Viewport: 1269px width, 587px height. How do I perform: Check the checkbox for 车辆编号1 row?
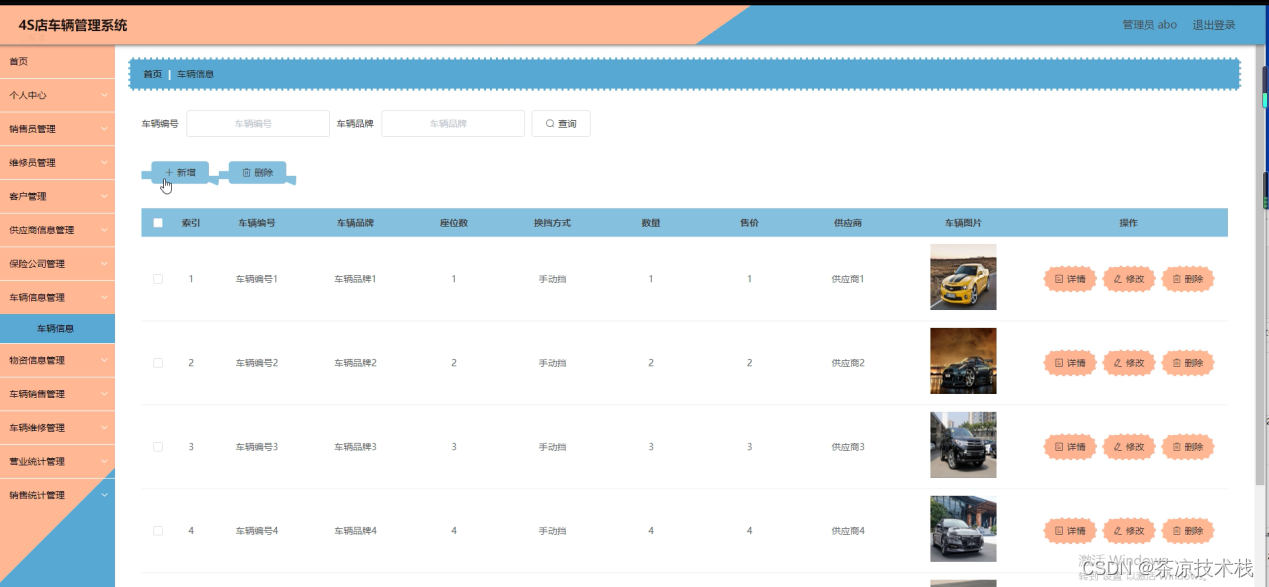157,278
